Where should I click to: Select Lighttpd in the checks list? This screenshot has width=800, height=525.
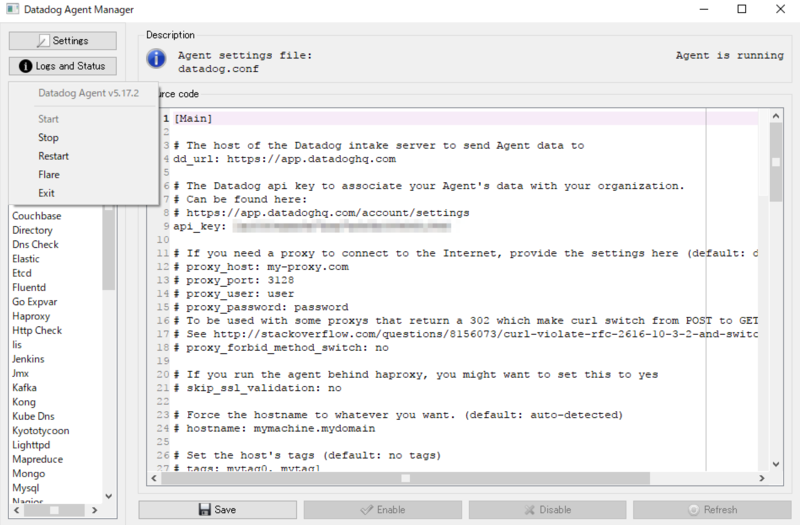click(31, 444)
